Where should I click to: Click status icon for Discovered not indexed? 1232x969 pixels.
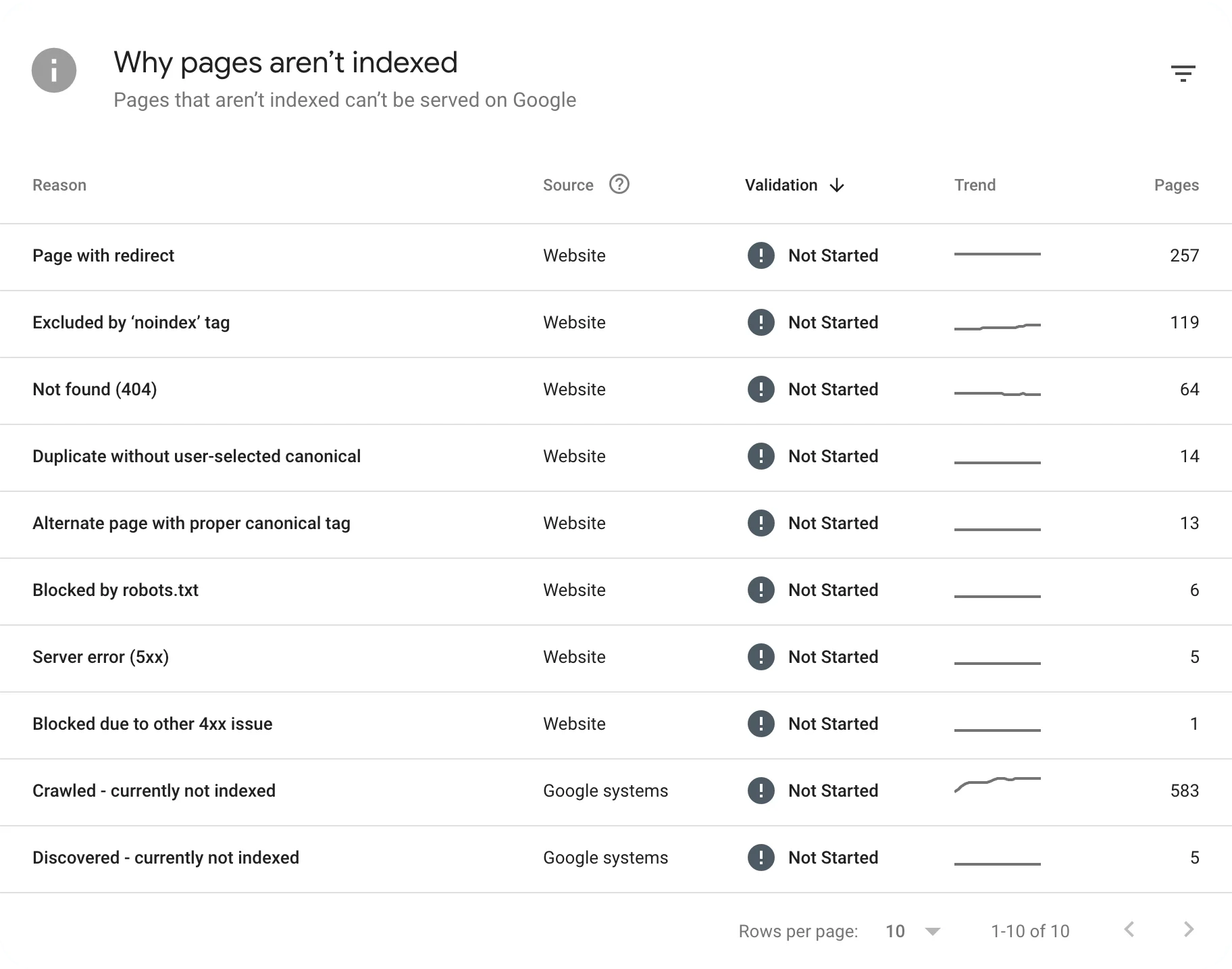click(761, 858)
